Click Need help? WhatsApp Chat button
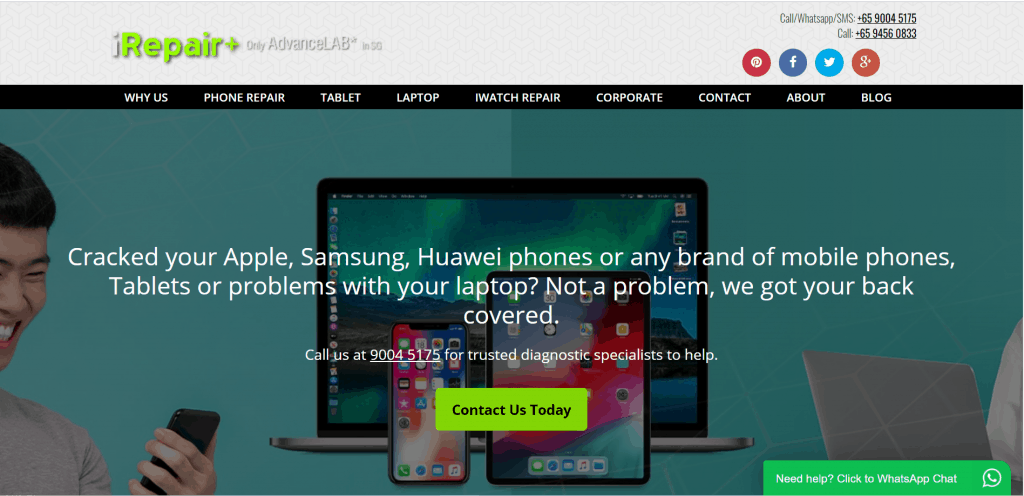This screenshot has height=496, width=1024. [888, 478]
